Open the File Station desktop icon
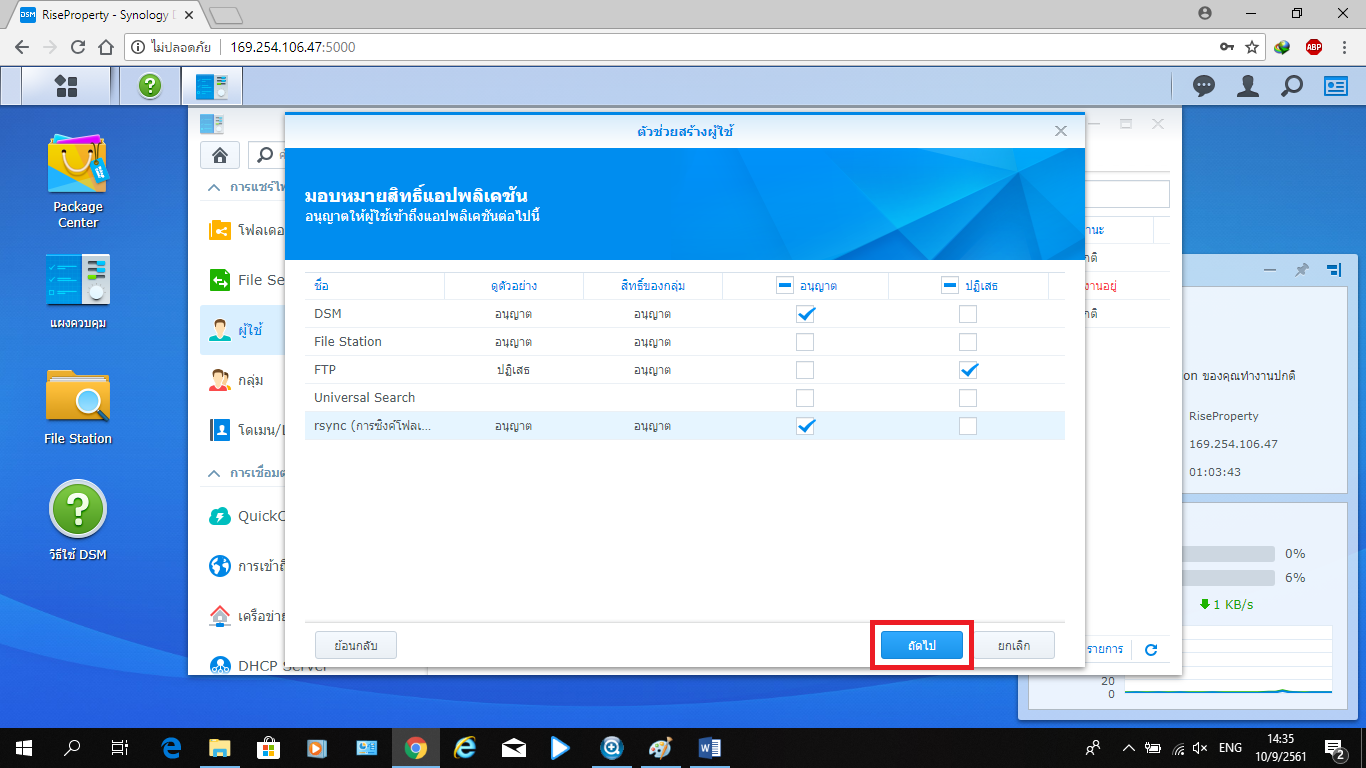The image size is (1366, 768). pyautogui.click(x=77, y=407)
